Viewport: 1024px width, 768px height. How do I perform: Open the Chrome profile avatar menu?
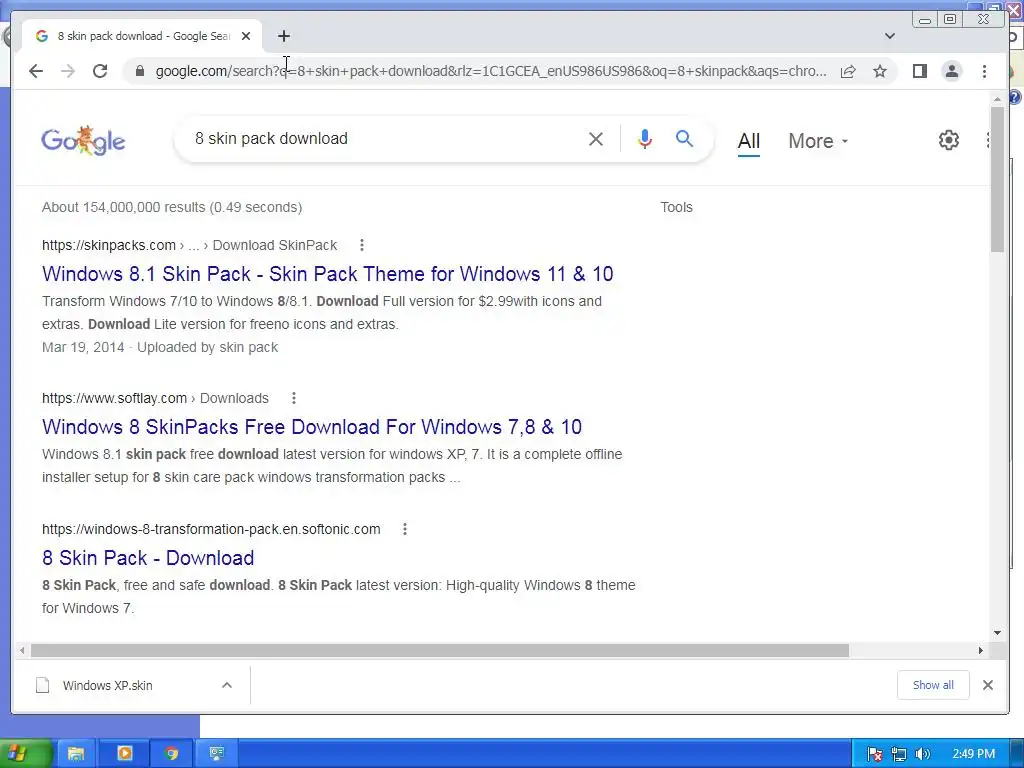(952, 71)
